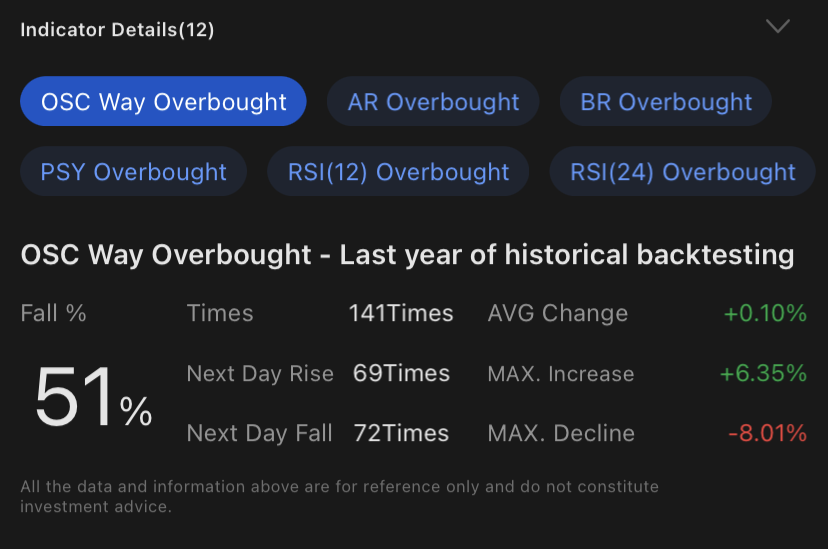Screen dimensions: 828x549
Task: Click the 141Times total count
Action: click(x=401, y=313)
